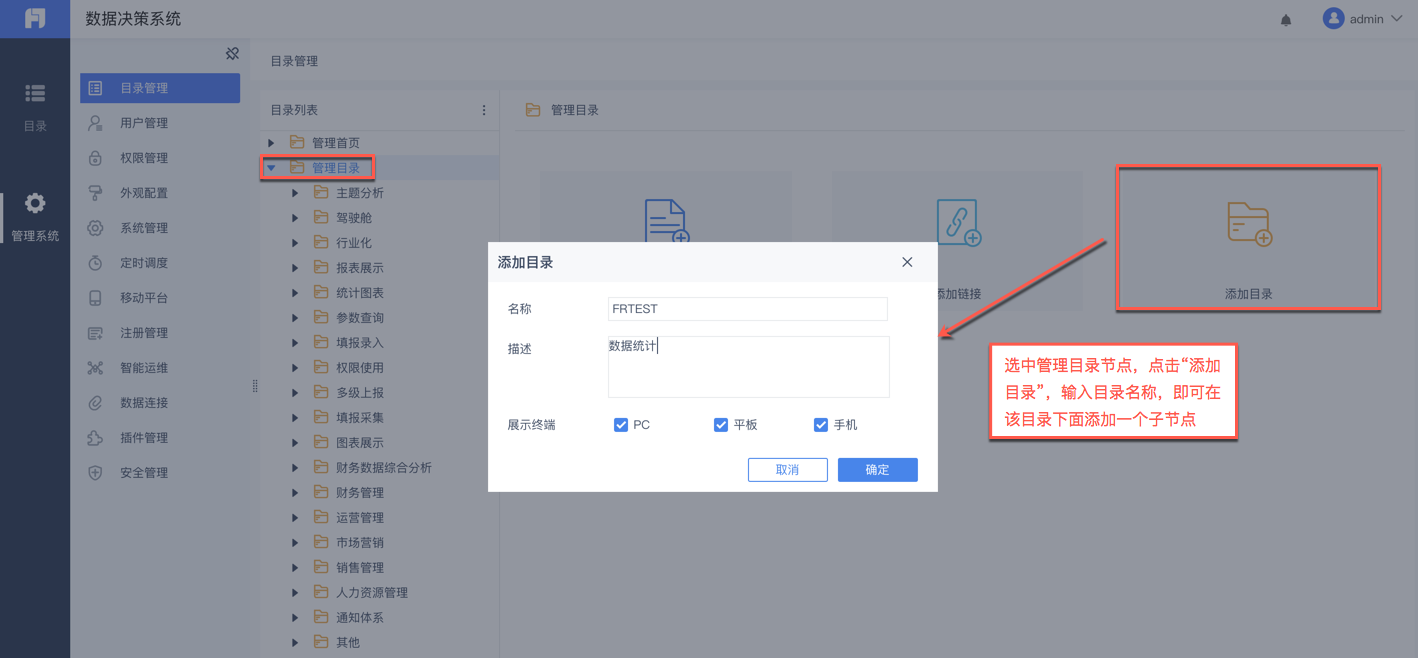Viewport: 1418px width, 658px height.
Task: Select the 用户管理 menu item
Action: tap(160, 123)
